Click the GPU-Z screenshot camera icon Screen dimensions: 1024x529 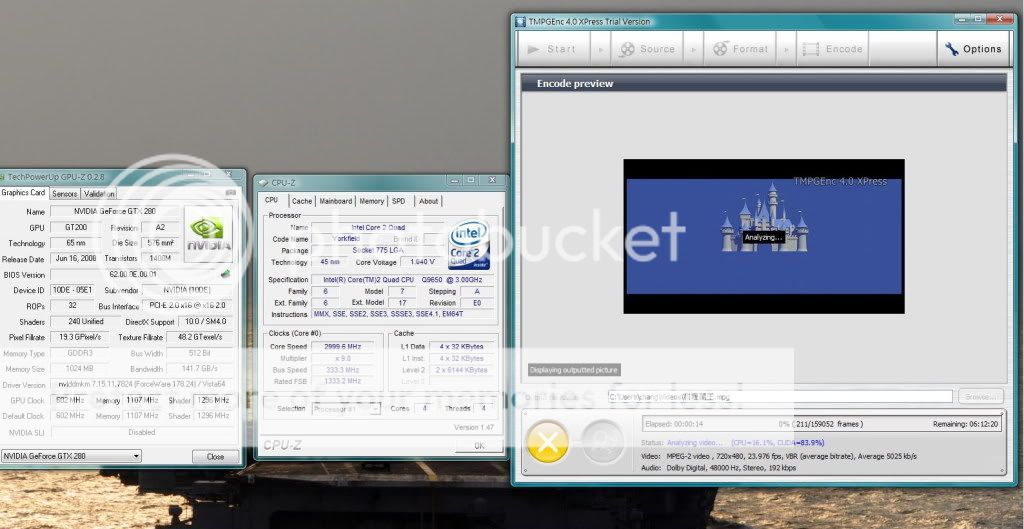[x=231, y=193]
